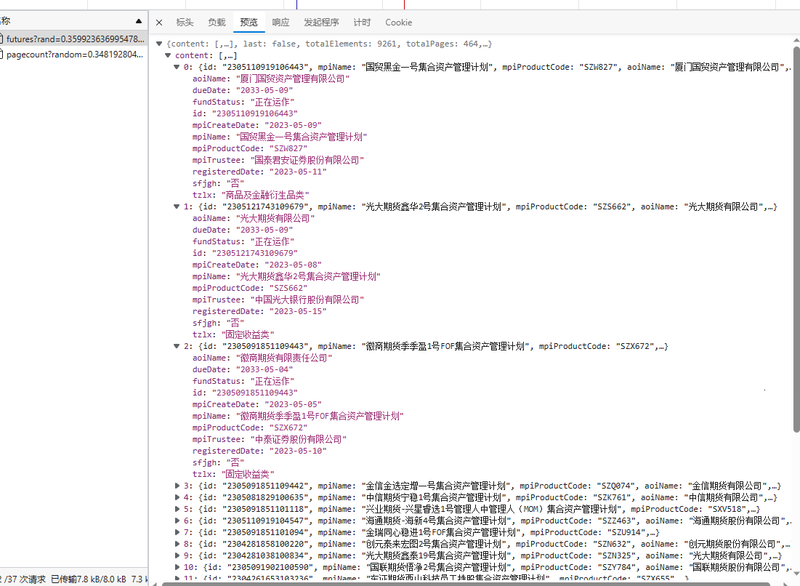Open the 负载 tab
The height and width of the screenshot is (586, 800).
(217, 22)
